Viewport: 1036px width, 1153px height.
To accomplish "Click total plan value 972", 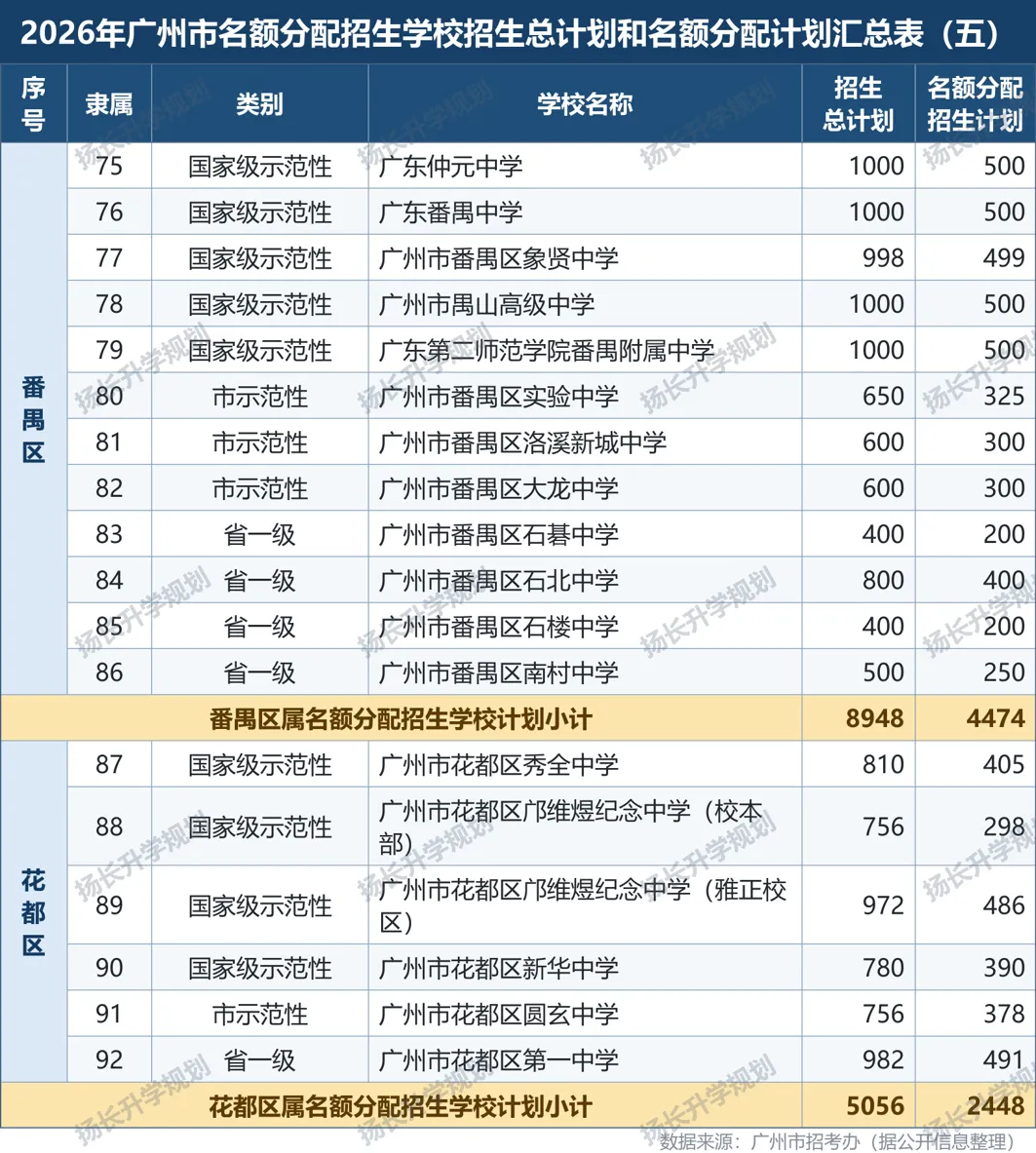I will point(883,905).
